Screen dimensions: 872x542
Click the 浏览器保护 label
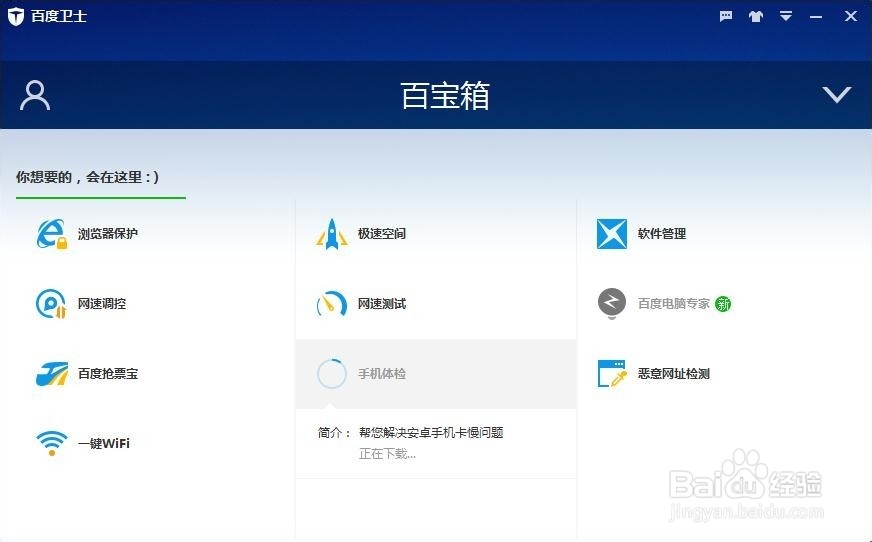point(108,233)
